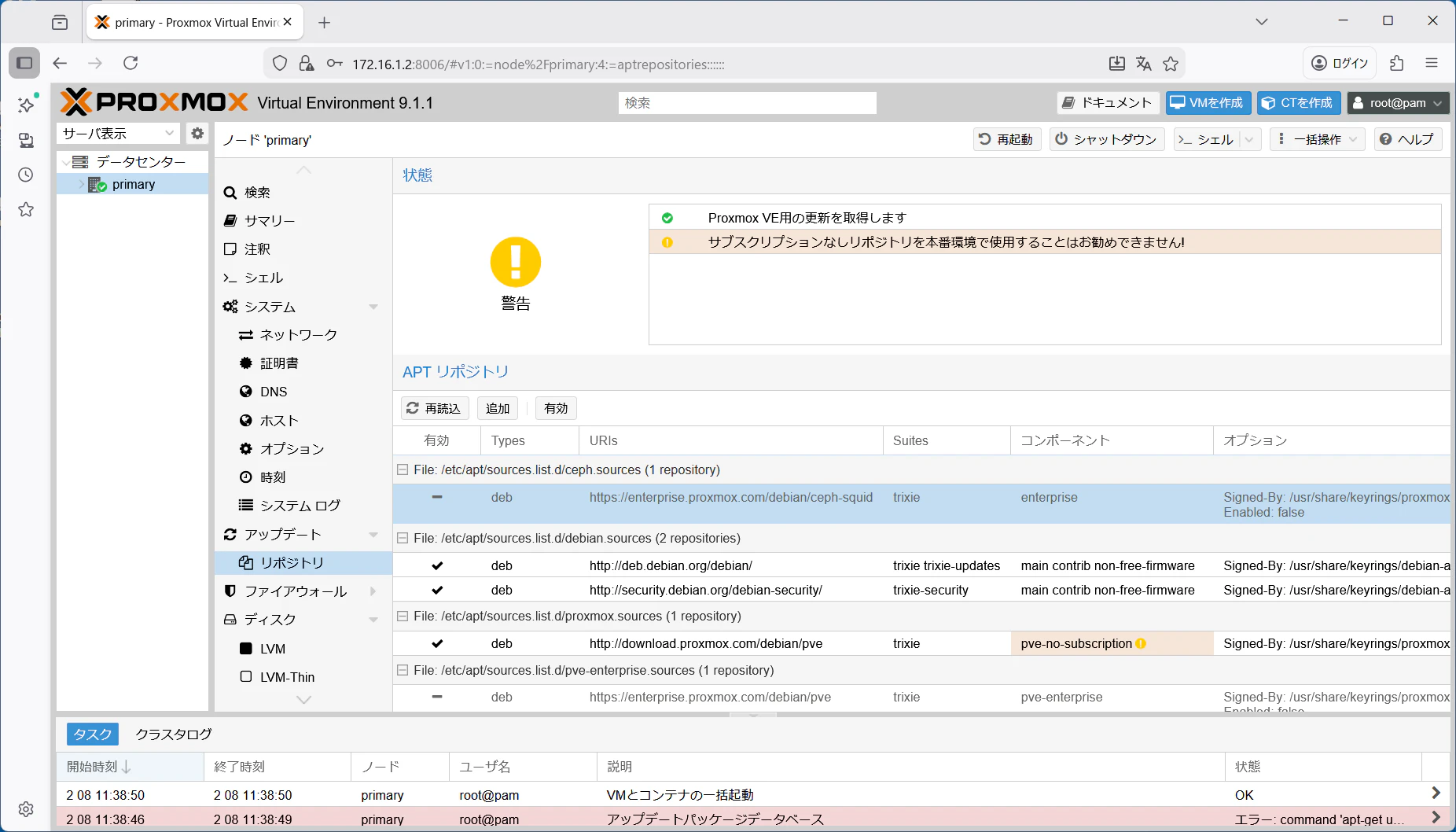Click the 再起動 reboot button
The image size is (1456, 832).
1006,139
